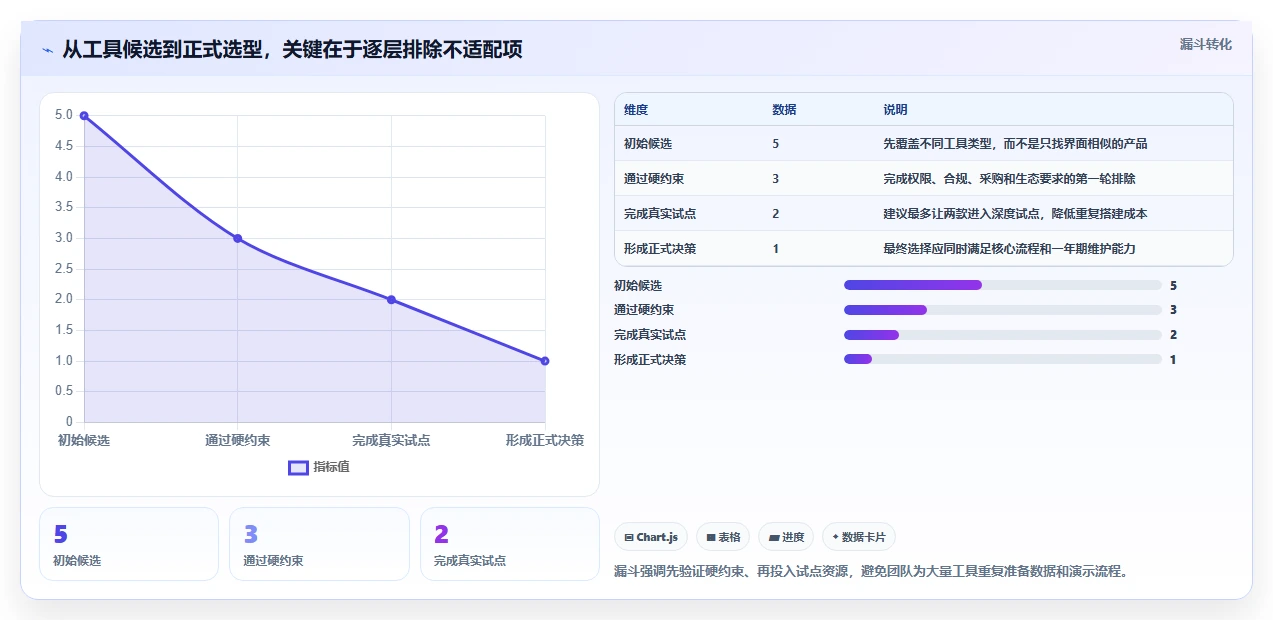Viewport: 1273px width, 620px height.
Task: Click the lightning icon beside the title
Action: [x=47, y=49]
